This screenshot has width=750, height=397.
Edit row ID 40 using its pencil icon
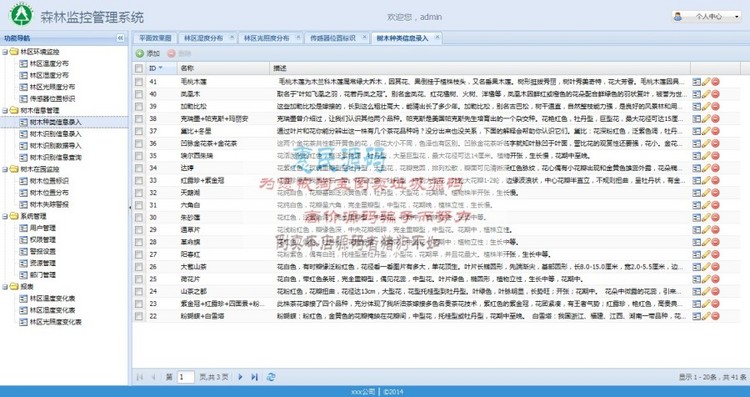(x=706, y=94)
